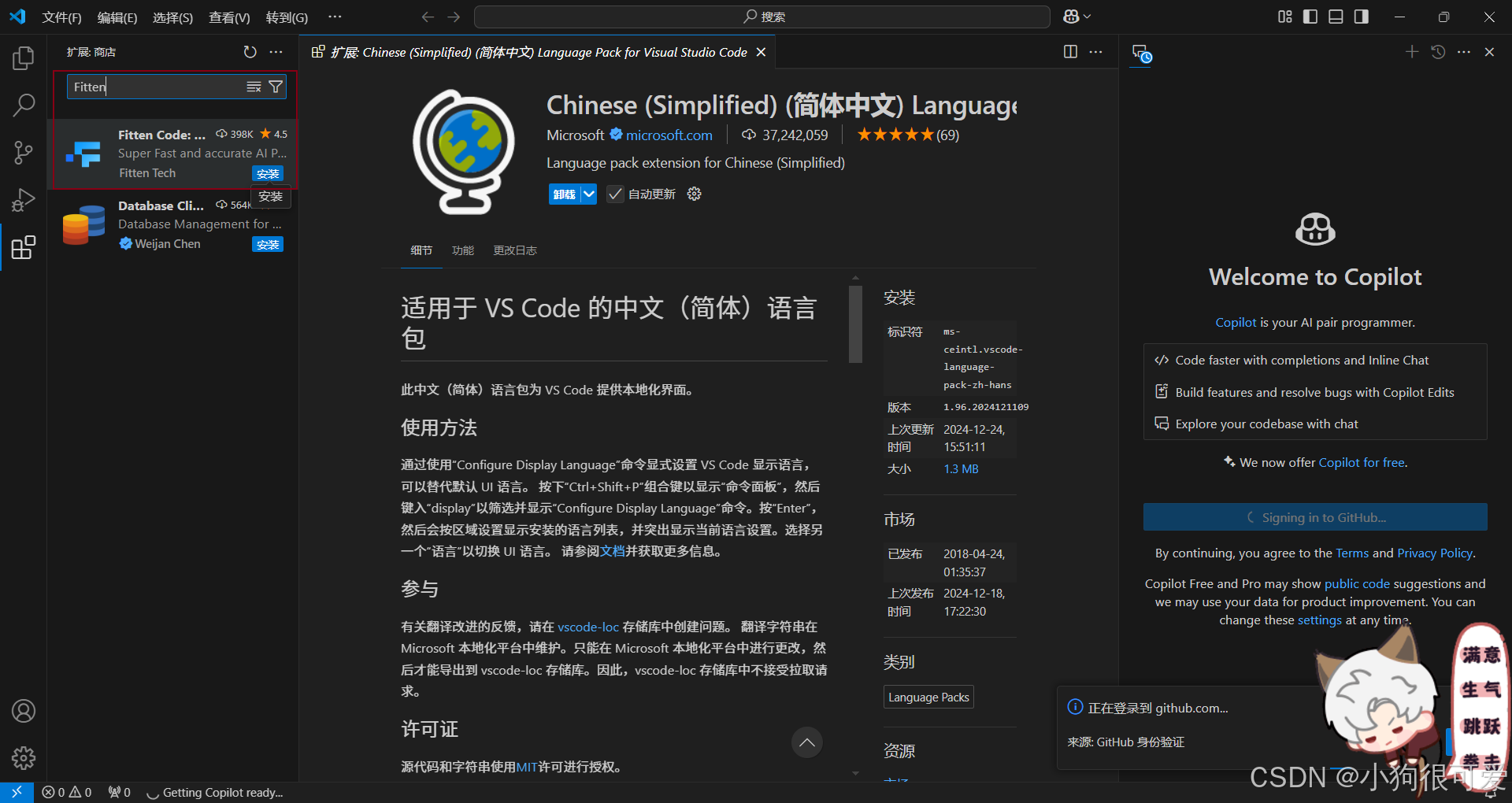Switch to the 细节 tab
This screenshot has height=803, width=1512.
pyautogui.click(x=421, y=250)
